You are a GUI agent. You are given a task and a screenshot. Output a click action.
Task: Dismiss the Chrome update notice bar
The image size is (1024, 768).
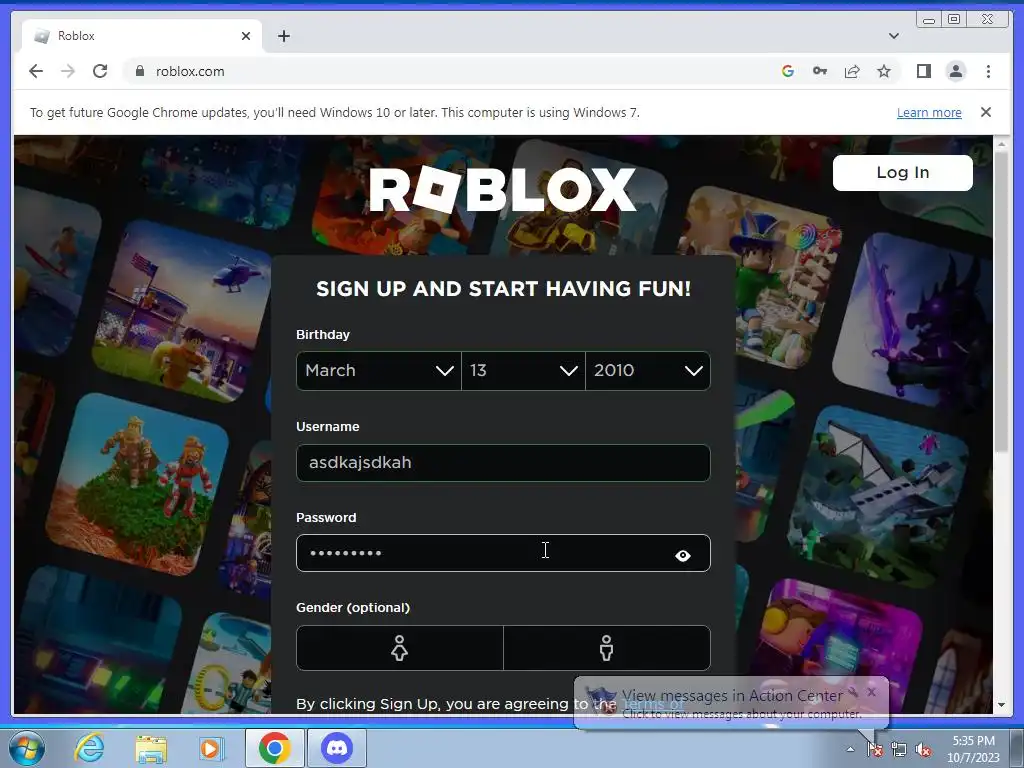(x=986, y=112)
